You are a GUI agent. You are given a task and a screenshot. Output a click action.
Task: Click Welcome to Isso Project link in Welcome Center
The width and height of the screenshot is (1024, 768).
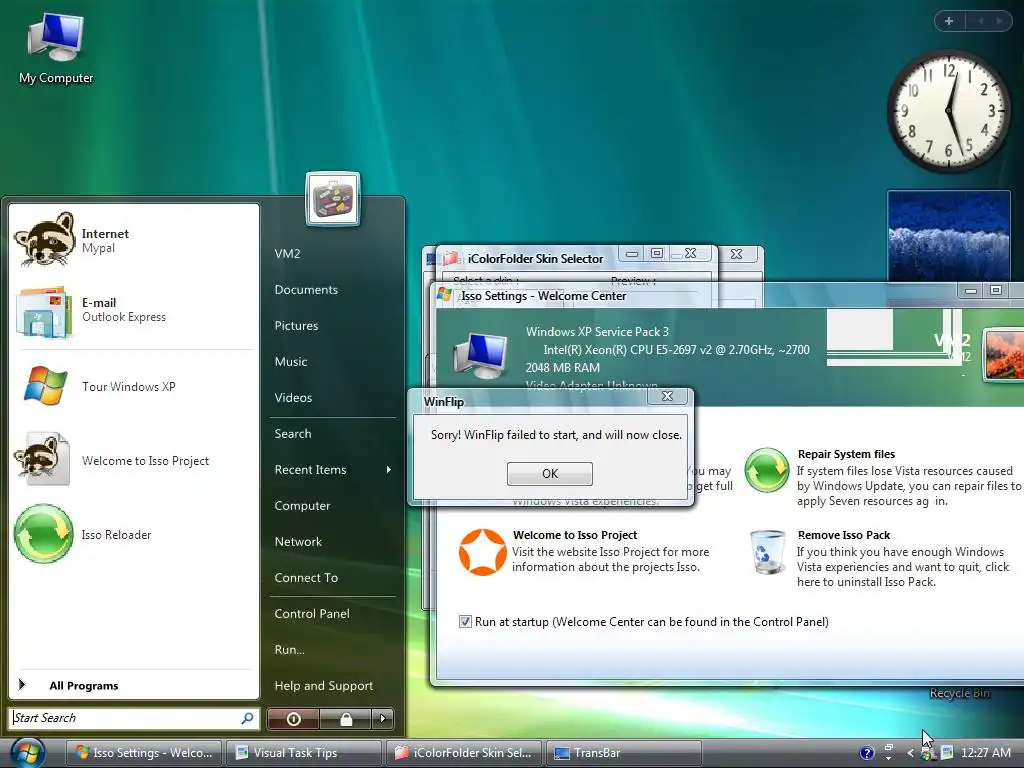[x=575, y=535]
